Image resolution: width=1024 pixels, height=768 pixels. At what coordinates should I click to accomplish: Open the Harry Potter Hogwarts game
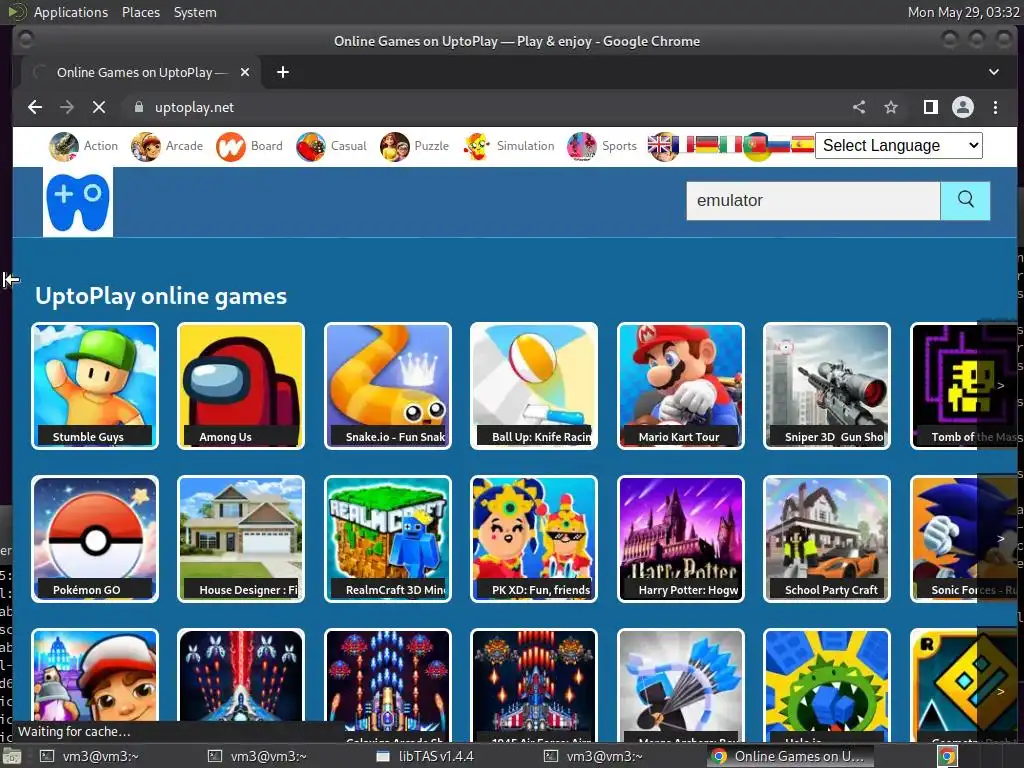680,539
